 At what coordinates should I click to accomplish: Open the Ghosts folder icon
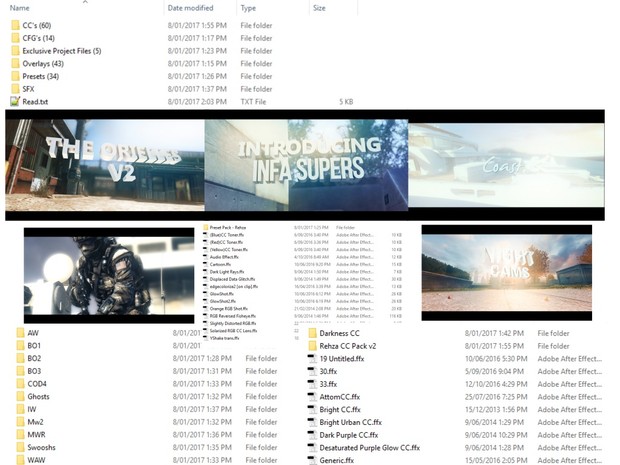coord(20,396)
